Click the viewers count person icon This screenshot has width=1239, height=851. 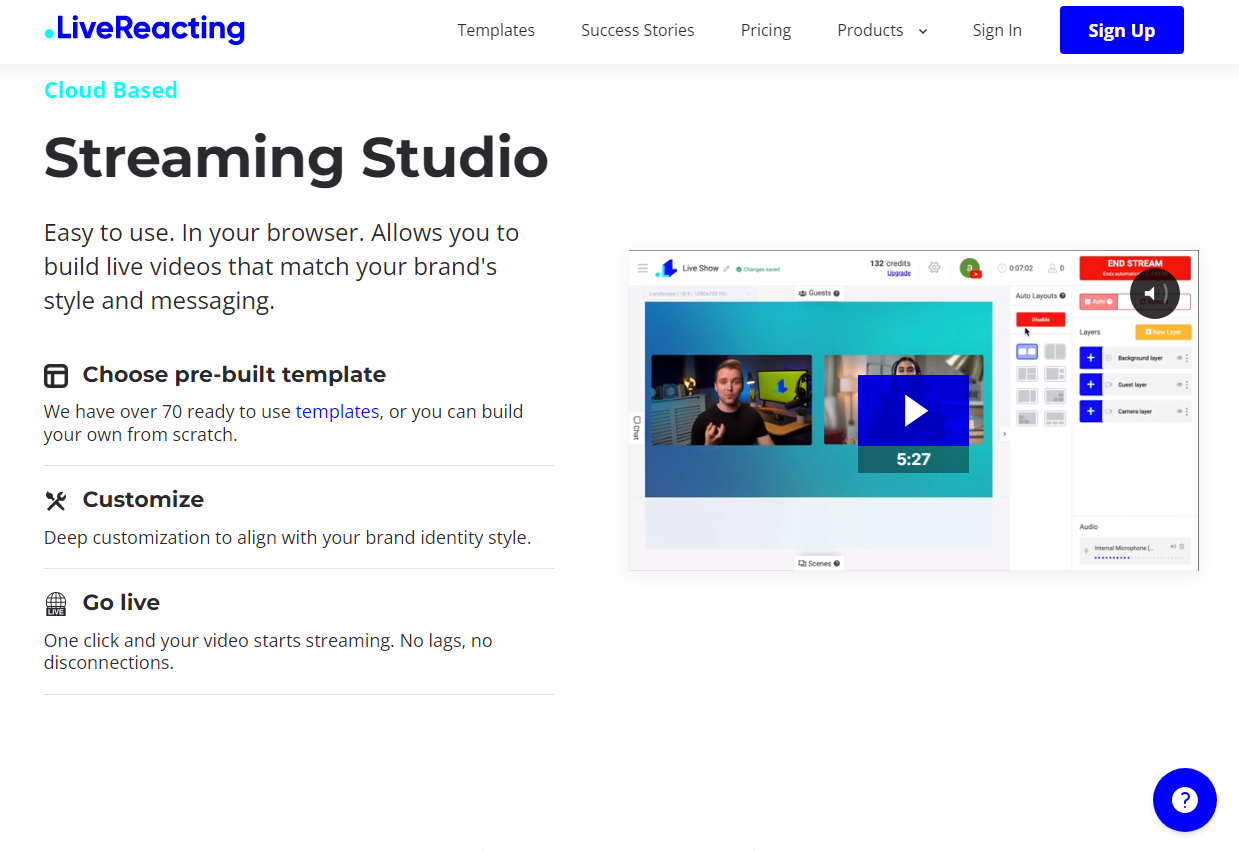pos(1052,268)
